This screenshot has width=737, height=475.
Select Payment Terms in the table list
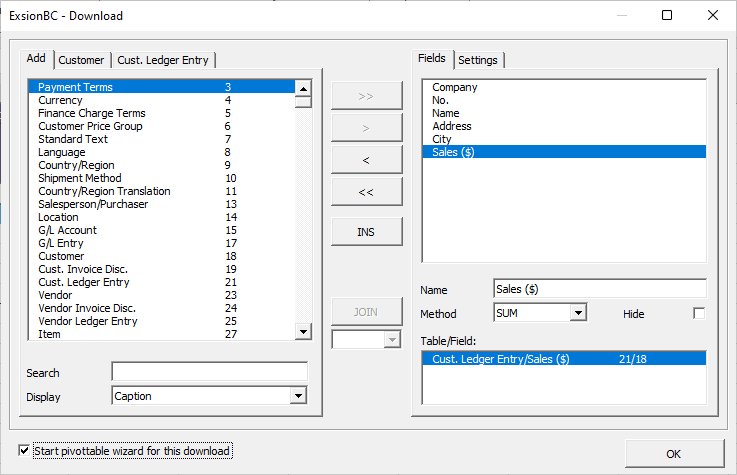coord(162,87)
